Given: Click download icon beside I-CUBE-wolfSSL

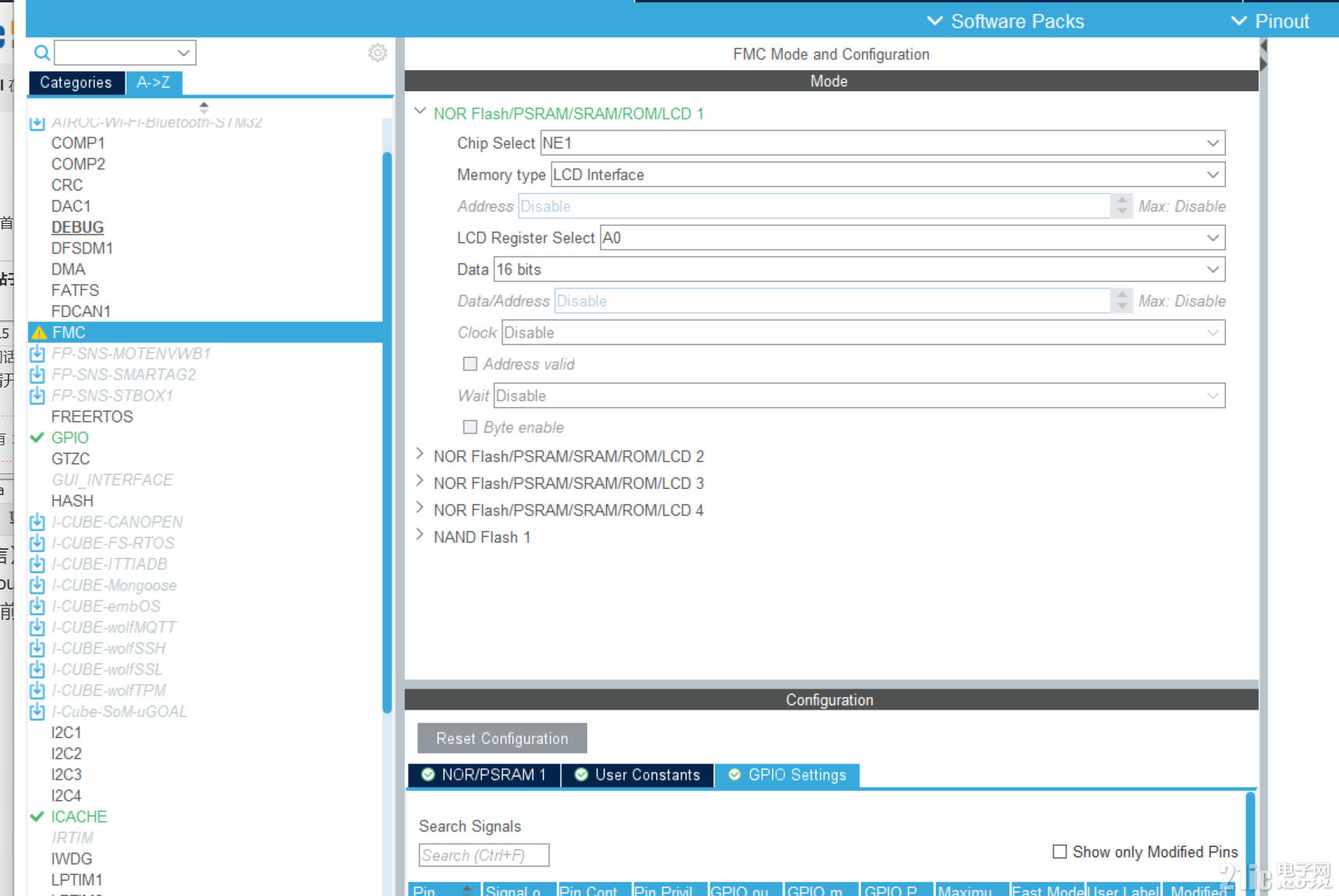Looking at the screenshot, I should tap(37, 670).
